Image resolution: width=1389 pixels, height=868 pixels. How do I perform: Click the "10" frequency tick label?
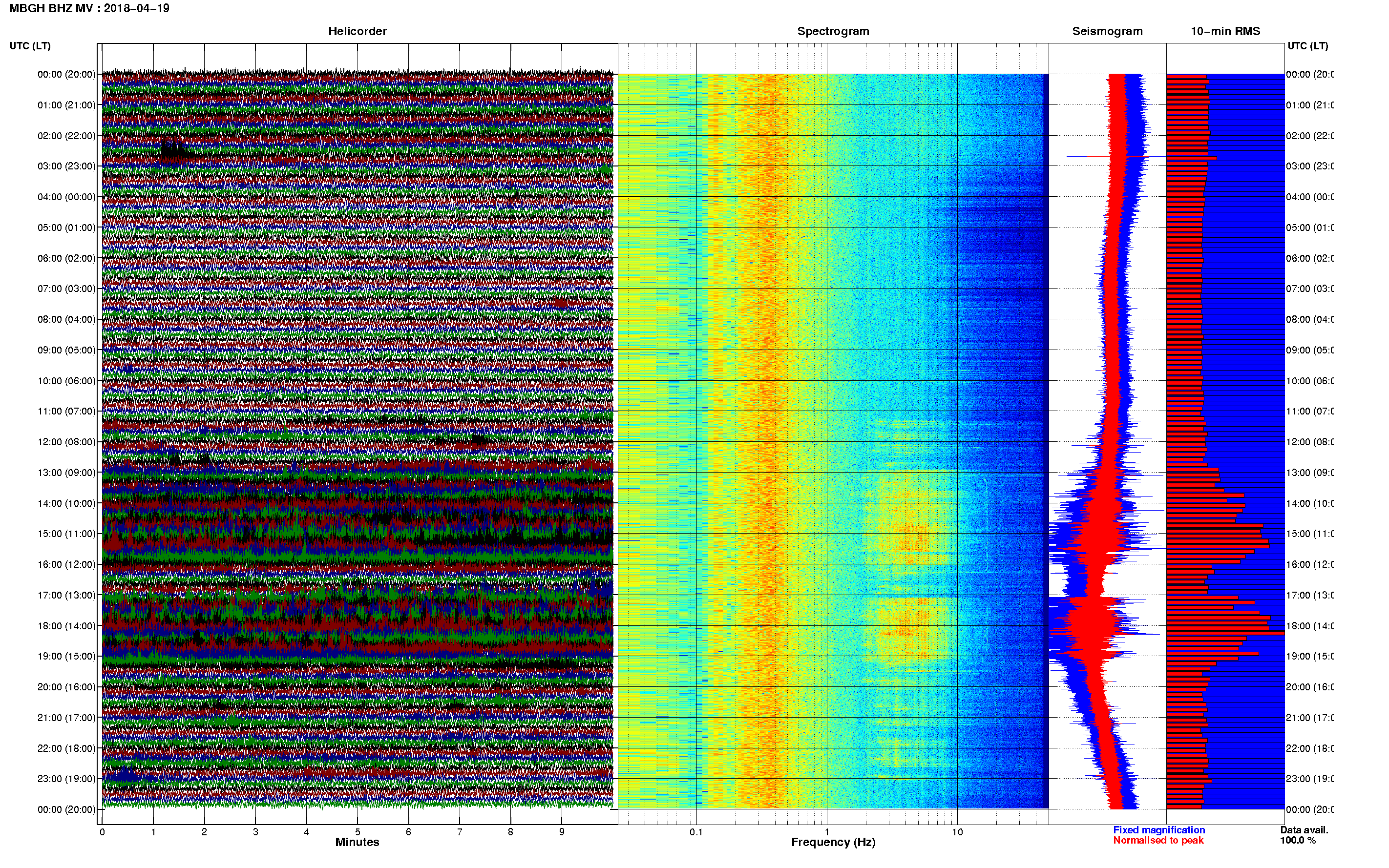click(957, 832)
